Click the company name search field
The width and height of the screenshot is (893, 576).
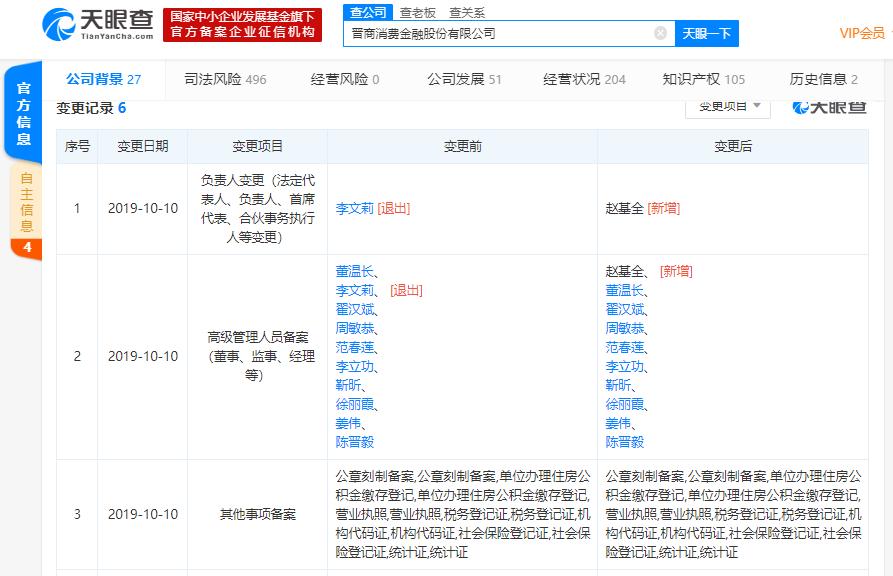click(x=500, y=33)
